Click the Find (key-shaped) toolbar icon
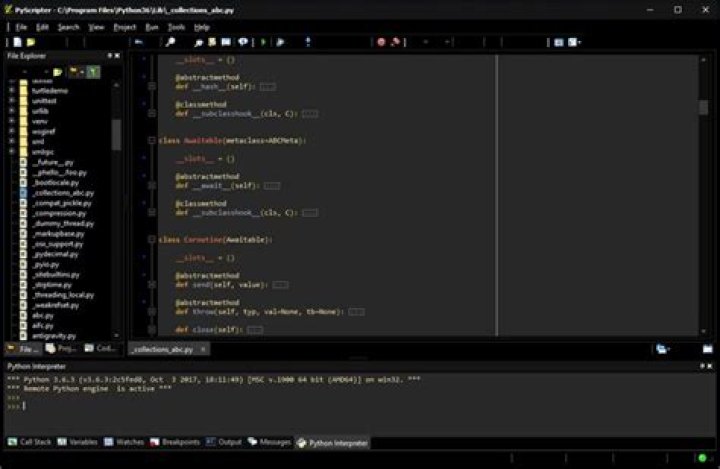 click(x=170, y=42)
